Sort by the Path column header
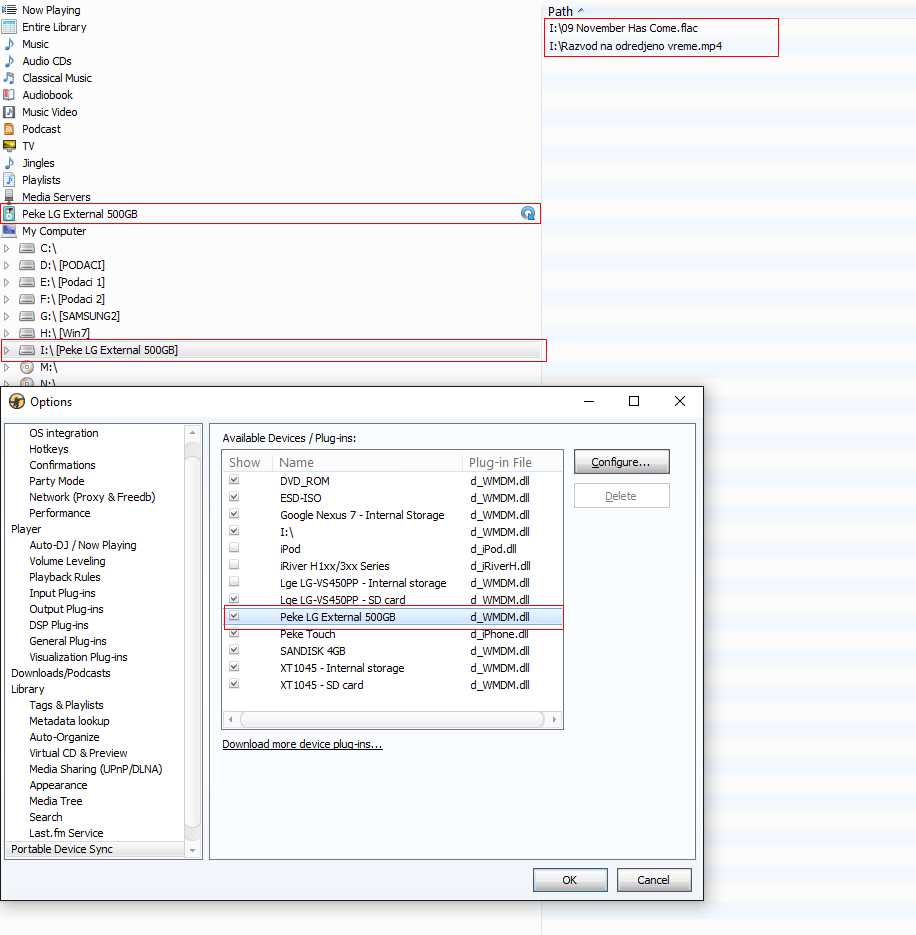The height and width of the screenshot is (935, 916). point(560,11)
